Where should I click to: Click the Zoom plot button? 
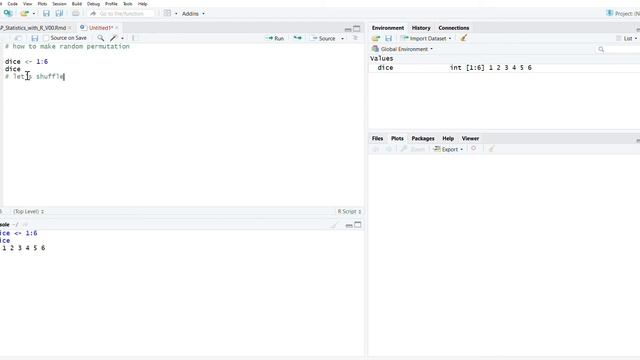[x=413, y=149]
